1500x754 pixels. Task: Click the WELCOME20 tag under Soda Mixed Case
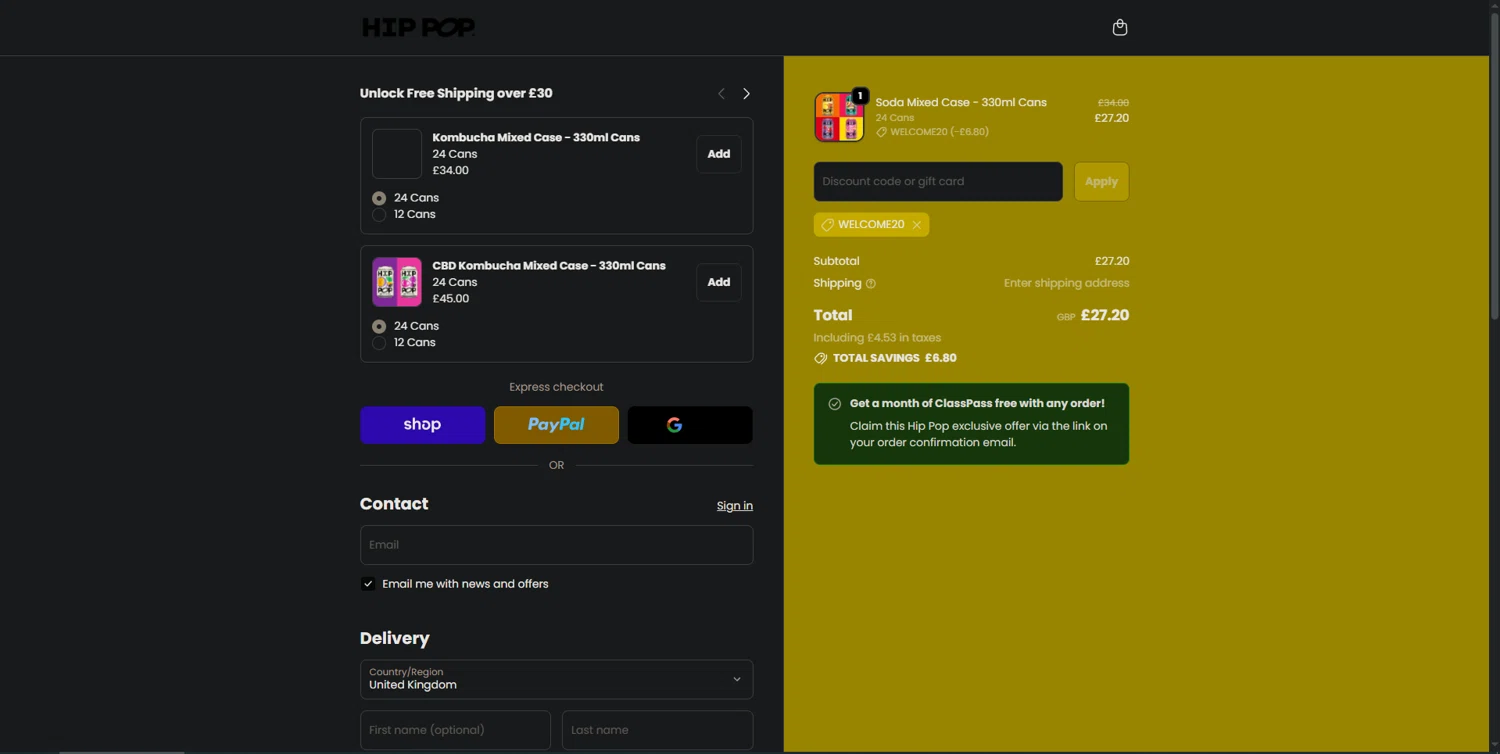932,132
